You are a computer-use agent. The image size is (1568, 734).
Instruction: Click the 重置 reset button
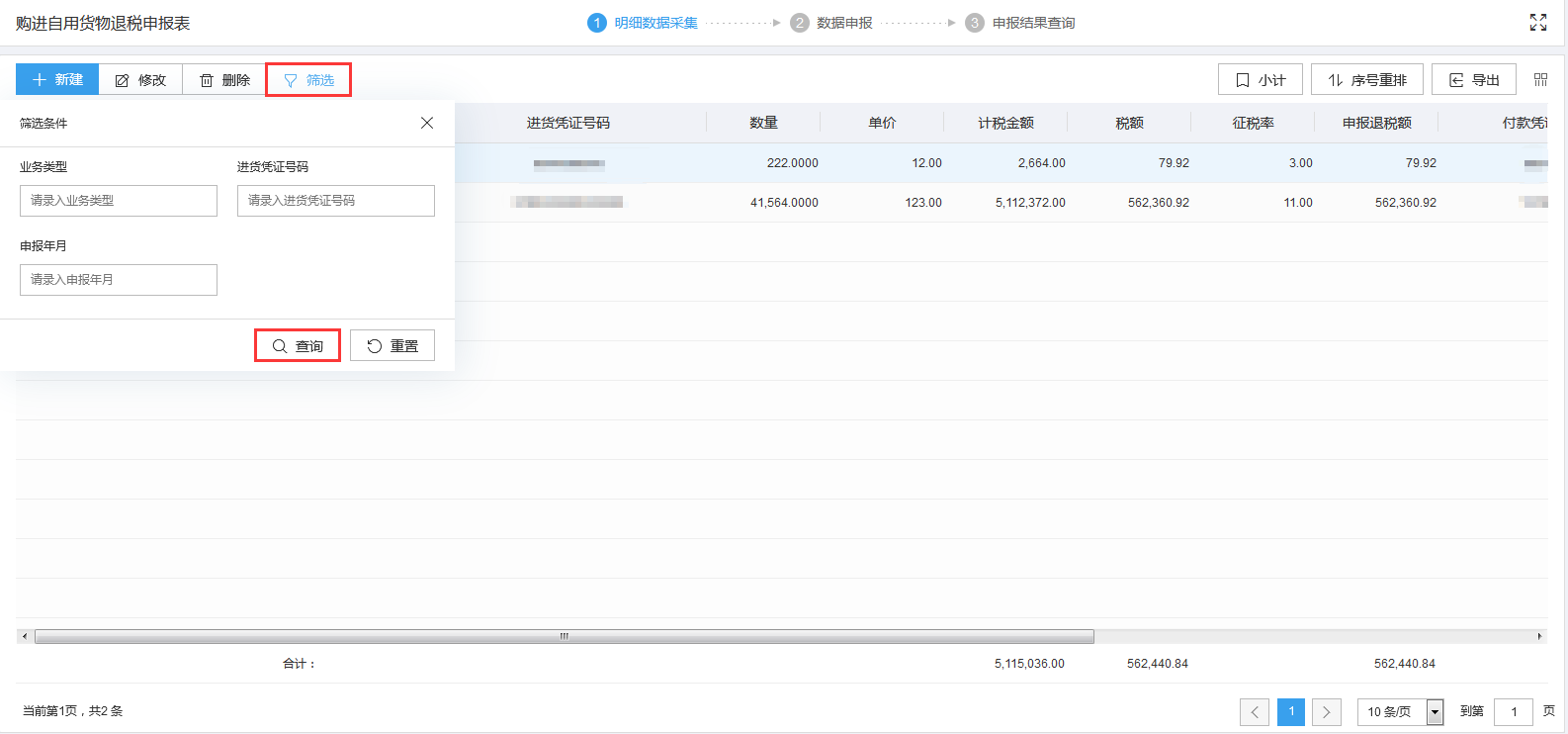392,346
